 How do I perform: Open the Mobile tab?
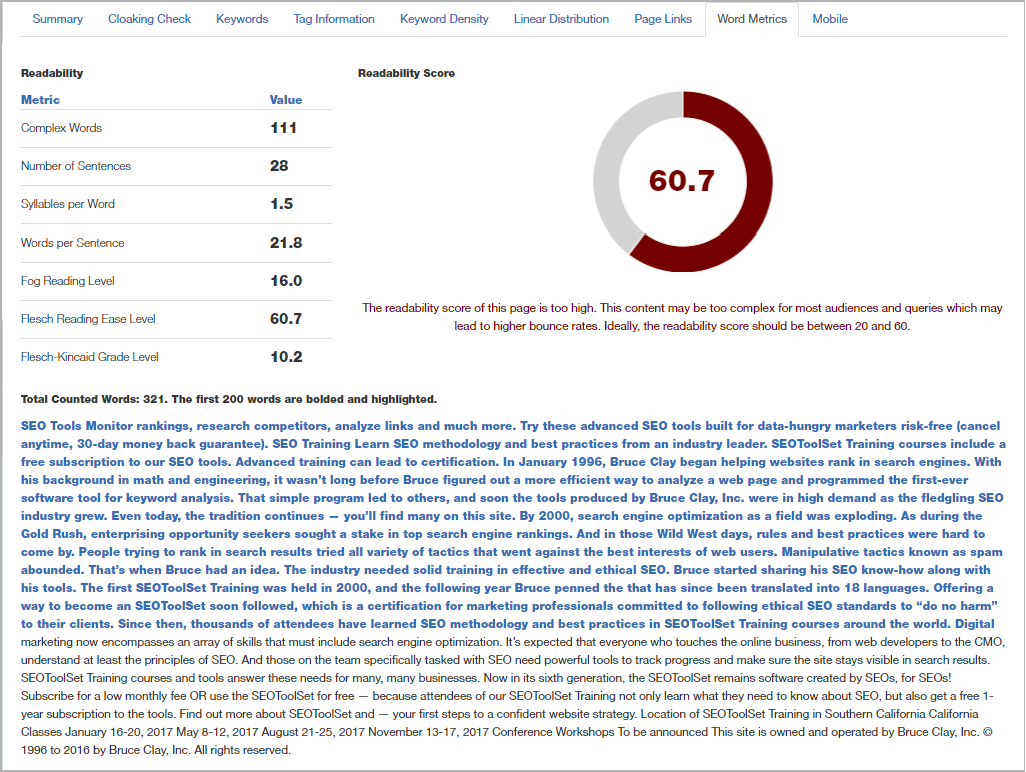coord(830,19)
